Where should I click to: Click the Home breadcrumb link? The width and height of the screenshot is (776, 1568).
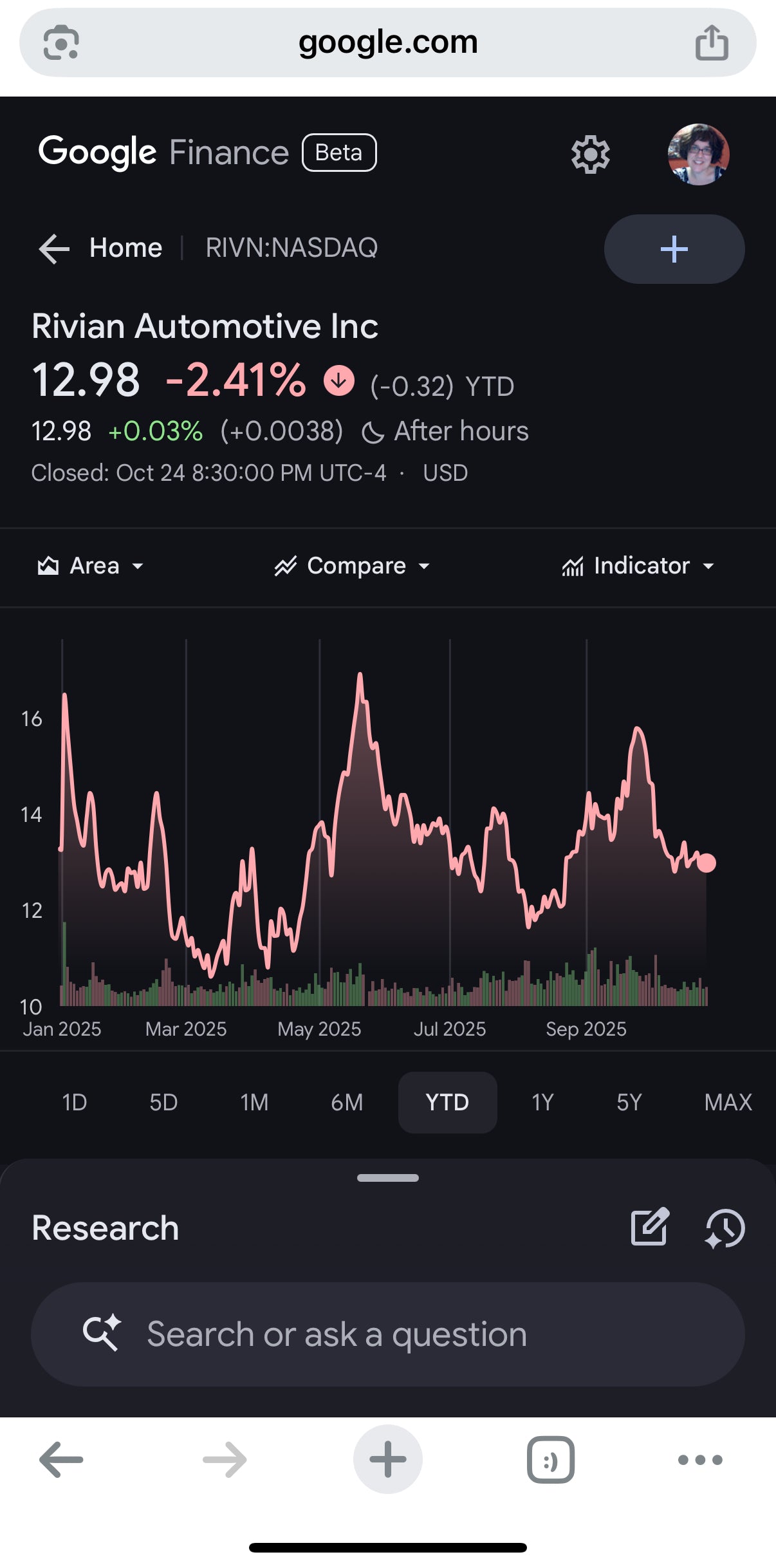pyautogui.click(x=125, y=248)
